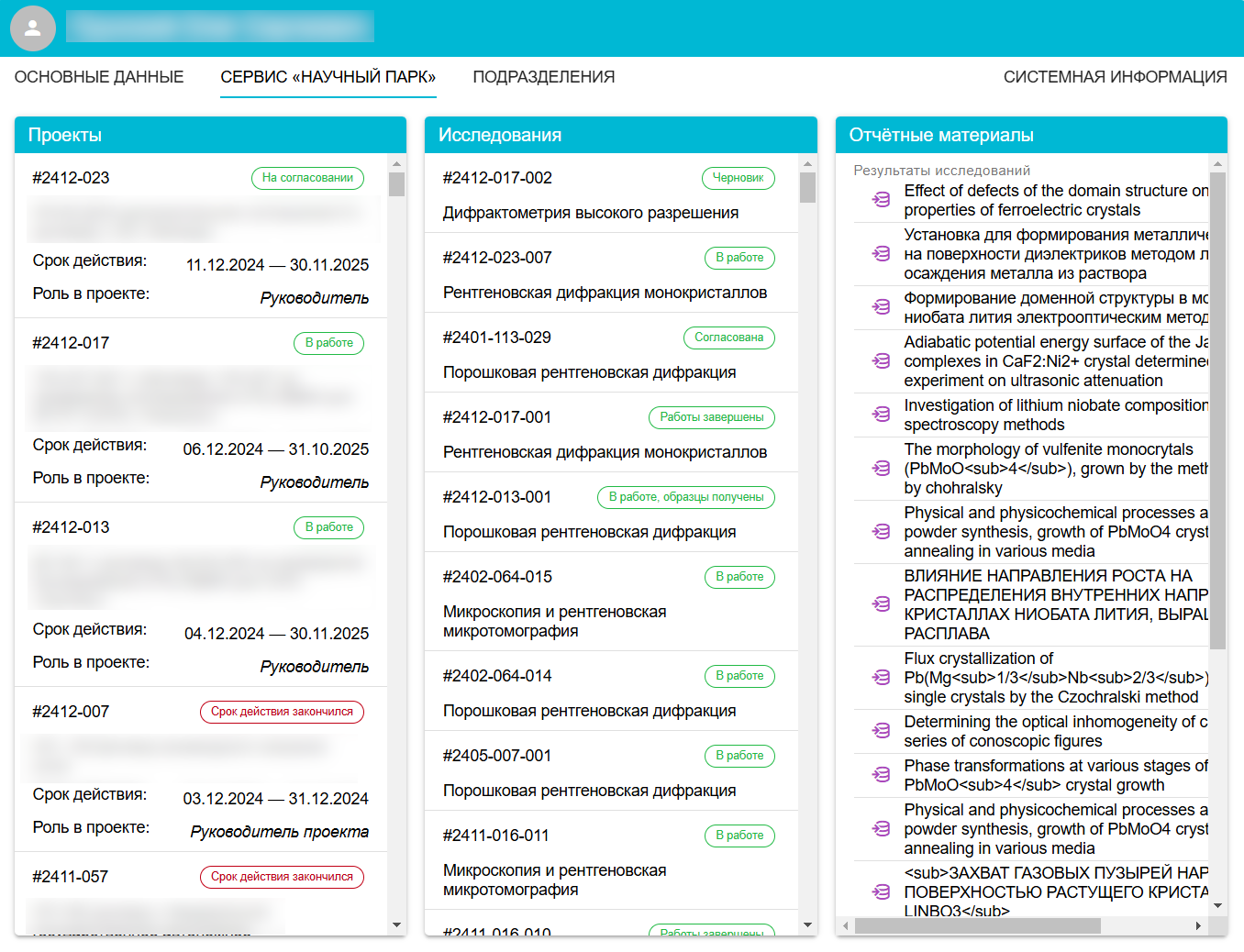Click the 'В работе' badge of study #2402-064-015
The width and height of the screenshot is (1244, 952).
(x=739, y=577)
